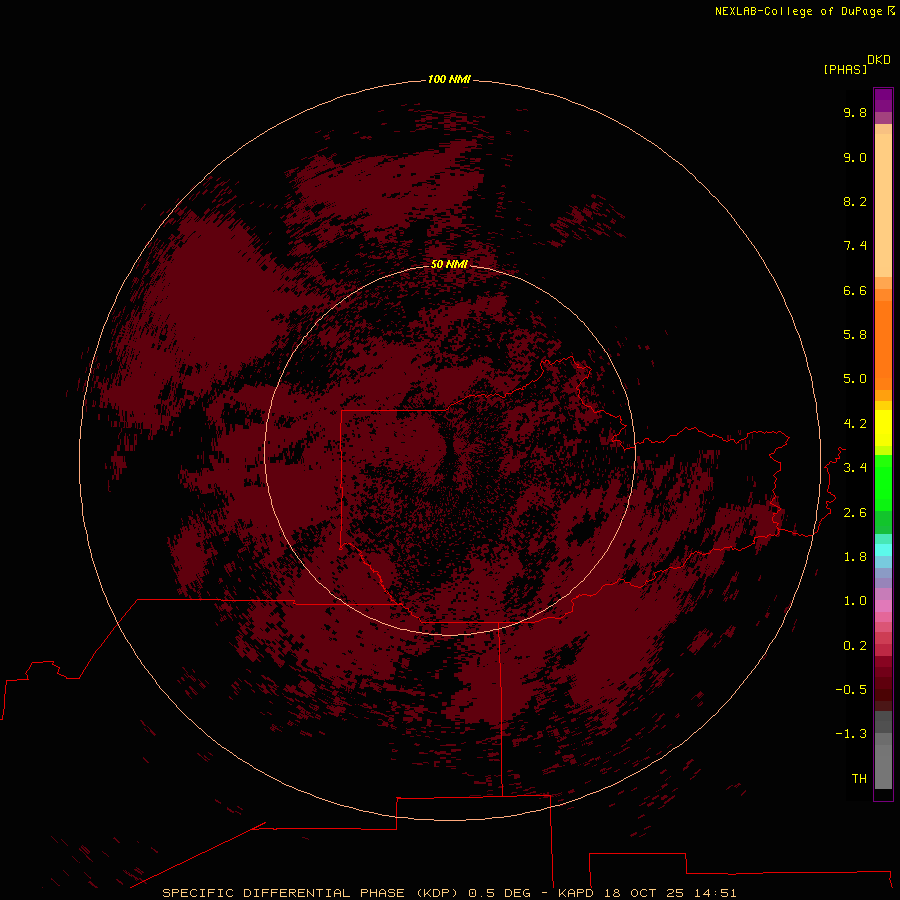Viewport: 900px width, 900px height.
Task: Click the gray segment near TH on color bar
Action: pos(883,766)
